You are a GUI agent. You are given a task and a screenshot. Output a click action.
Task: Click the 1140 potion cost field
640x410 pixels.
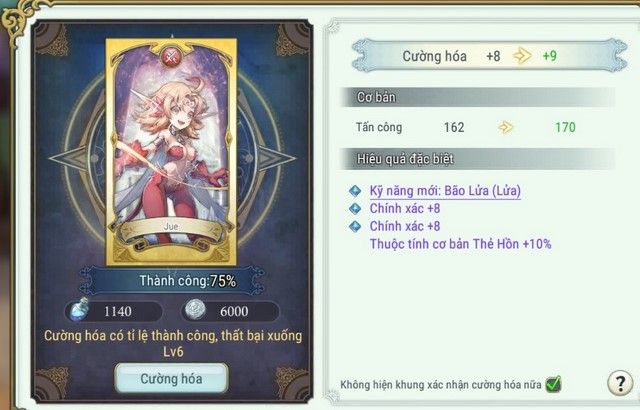point(113,311)
